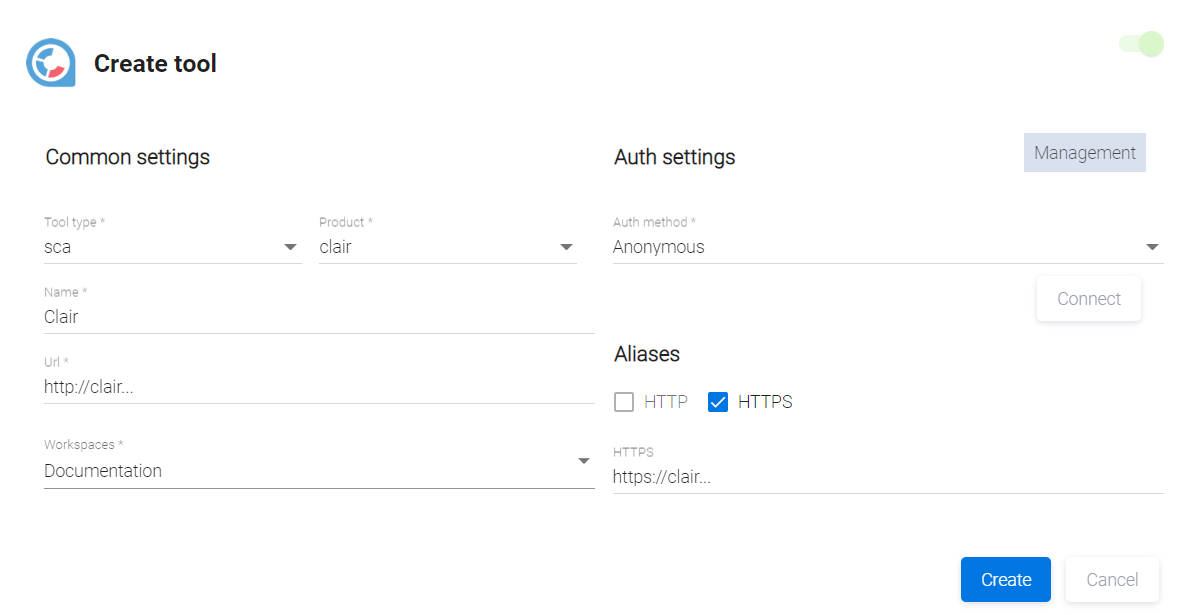This screenshot has width=1189, height=615.
Task: Click the Create tool logo icon
Action: [x=51, y=63]
